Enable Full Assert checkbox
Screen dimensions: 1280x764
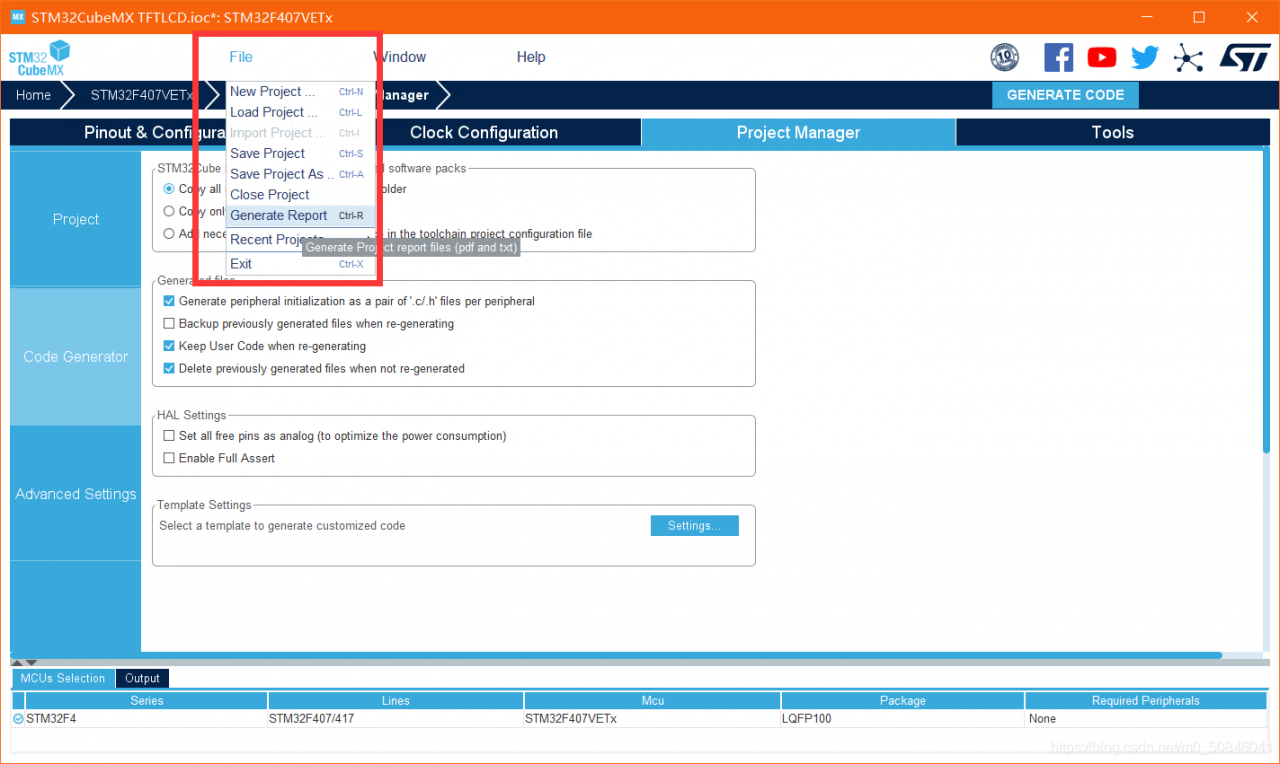coord(169,458)
